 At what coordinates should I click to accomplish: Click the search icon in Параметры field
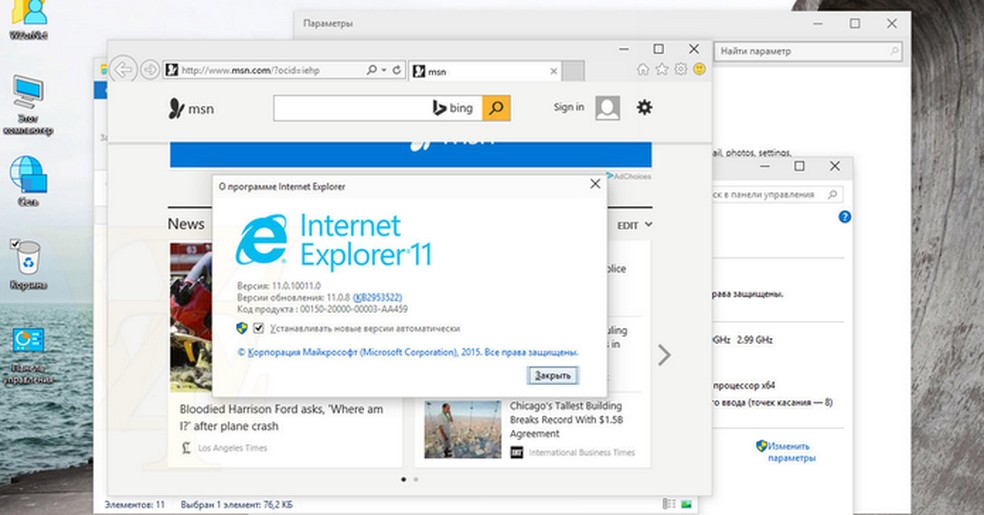pos(894,51)
